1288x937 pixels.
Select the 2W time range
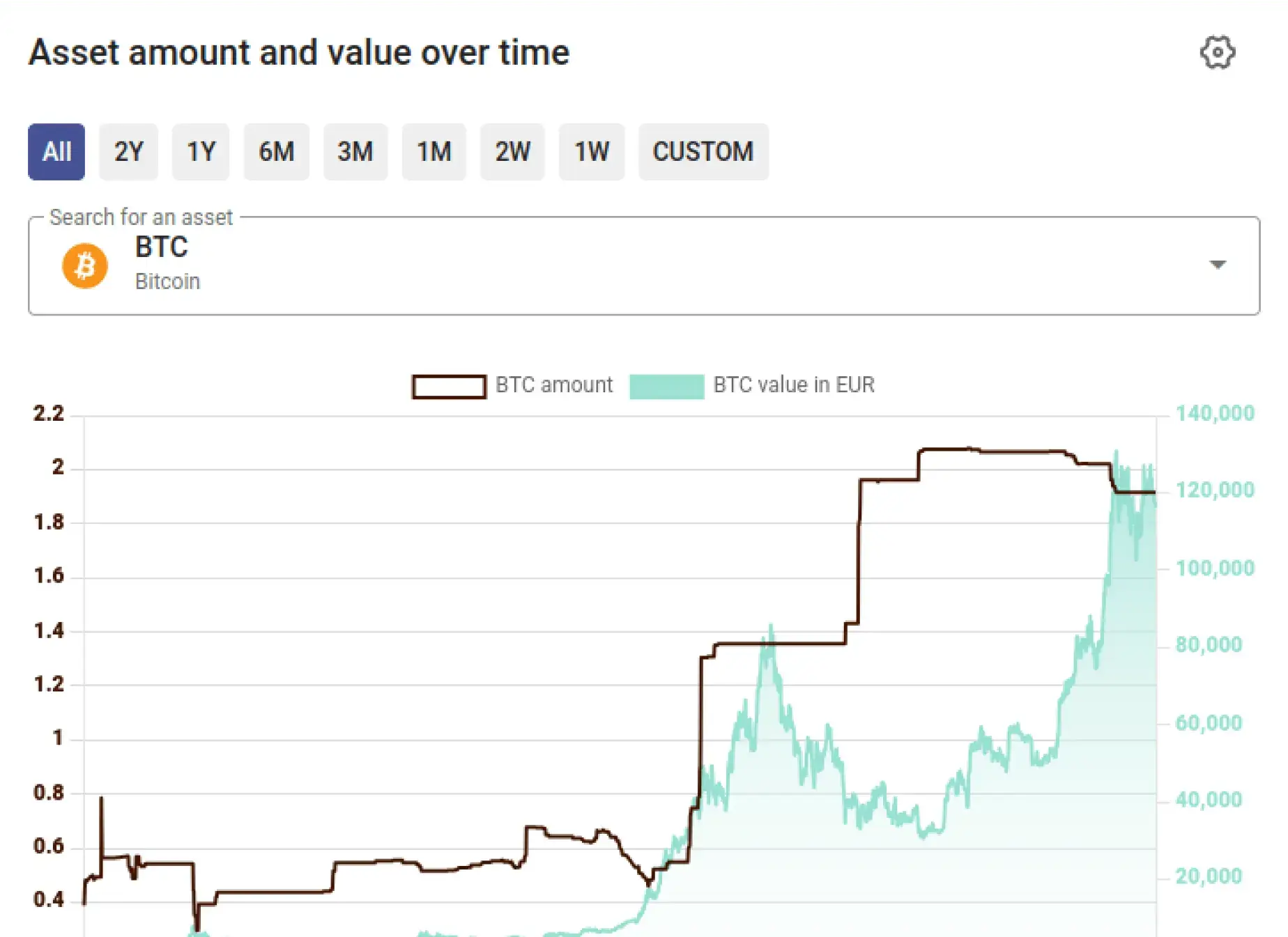click(x=512, y=152)
